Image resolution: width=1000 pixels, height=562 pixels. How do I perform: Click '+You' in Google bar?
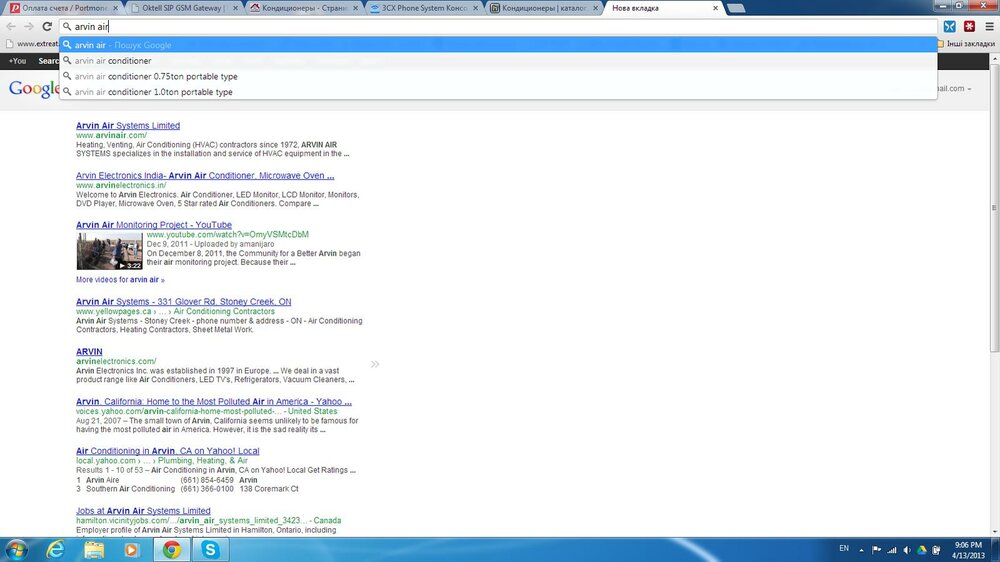point(17,61)
